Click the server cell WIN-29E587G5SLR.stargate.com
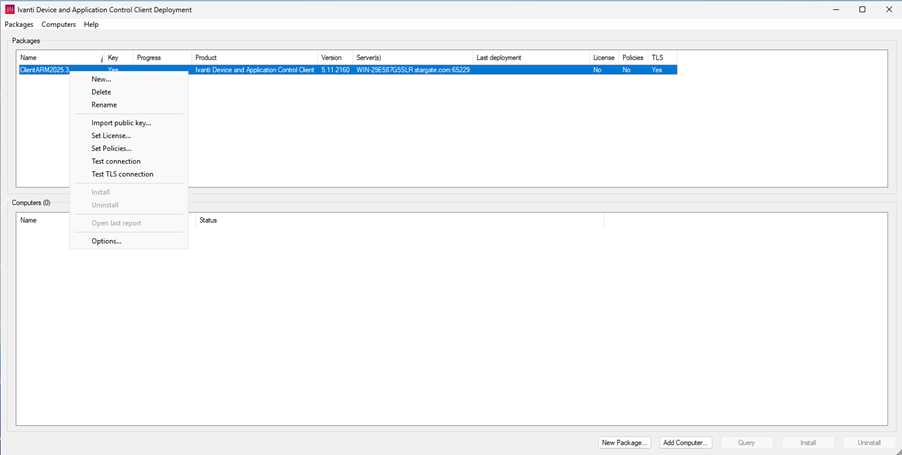The image size is (902, 455). (x=412, y=70)
